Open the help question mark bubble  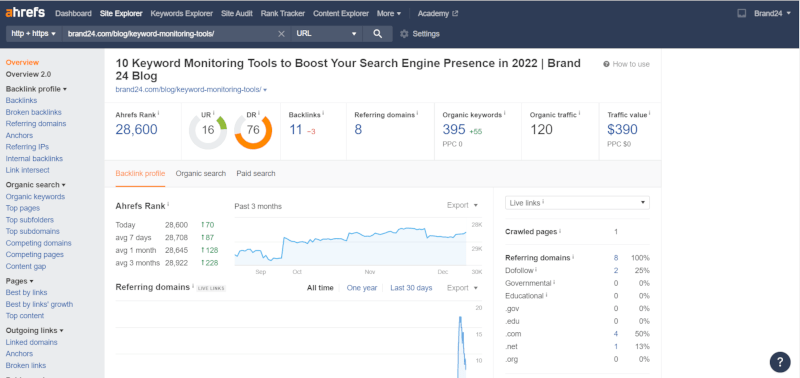[780, 362]
